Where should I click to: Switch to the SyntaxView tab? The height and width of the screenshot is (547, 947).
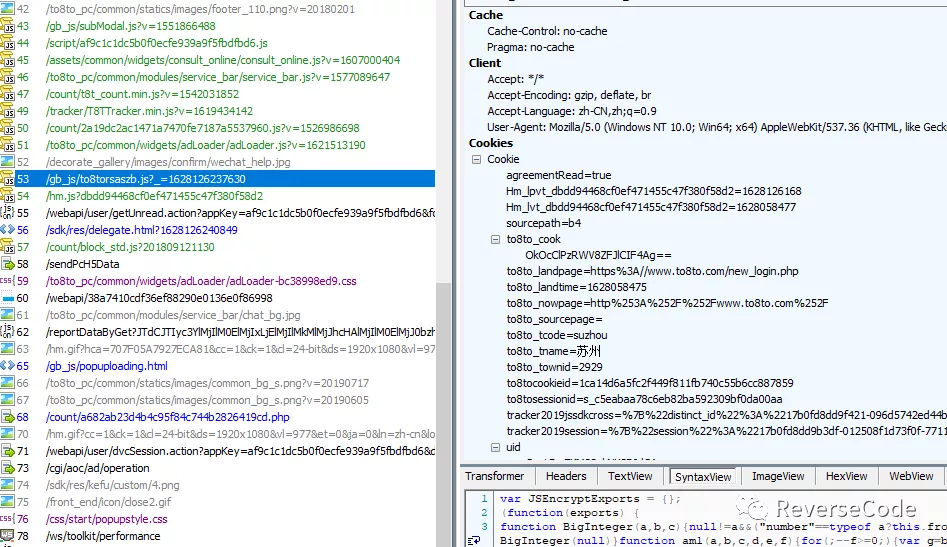click(703, 476)
